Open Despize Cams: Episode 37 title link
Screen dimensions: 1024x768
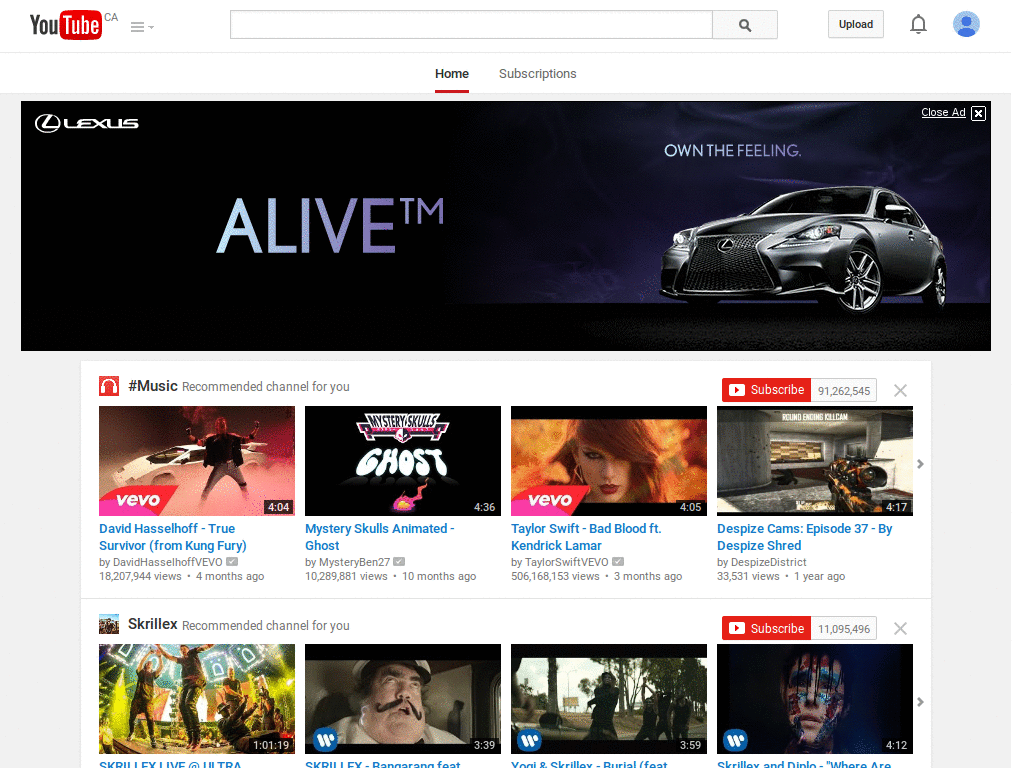(x=805, y=537)
